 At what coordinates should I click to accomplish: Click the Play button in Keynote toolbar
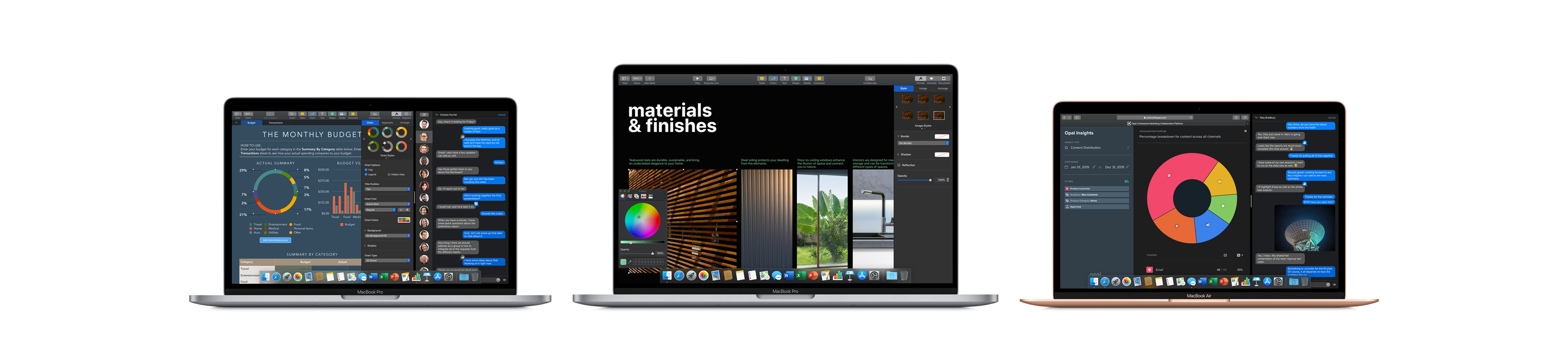pyautogui.click(x=697, y=78)
